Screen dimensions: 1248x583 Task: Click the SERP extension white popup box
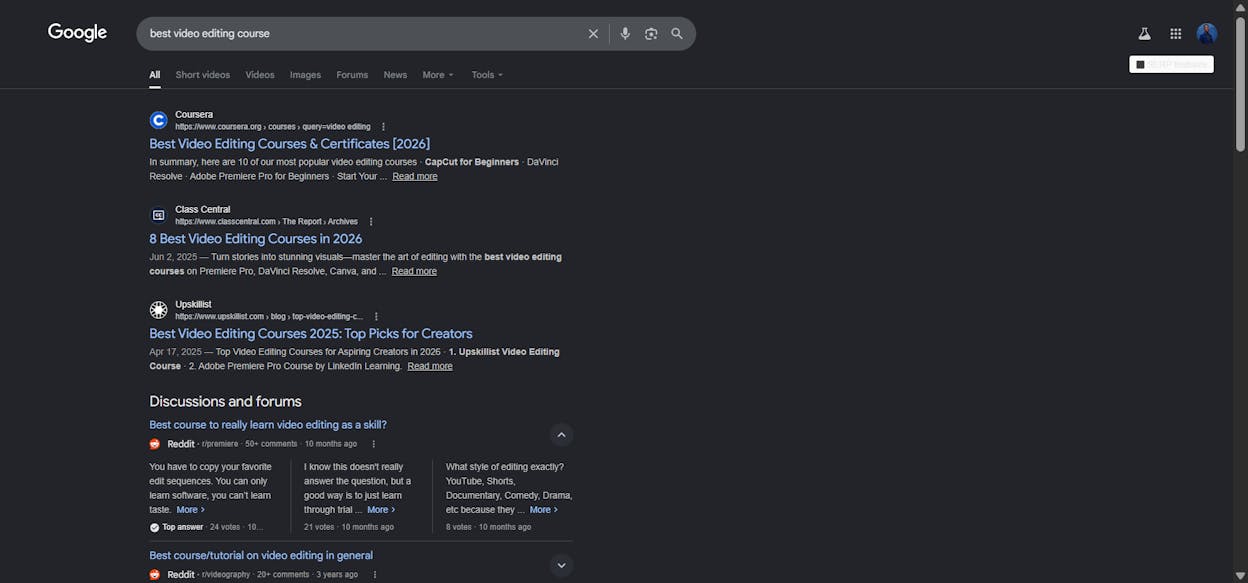1171,64
